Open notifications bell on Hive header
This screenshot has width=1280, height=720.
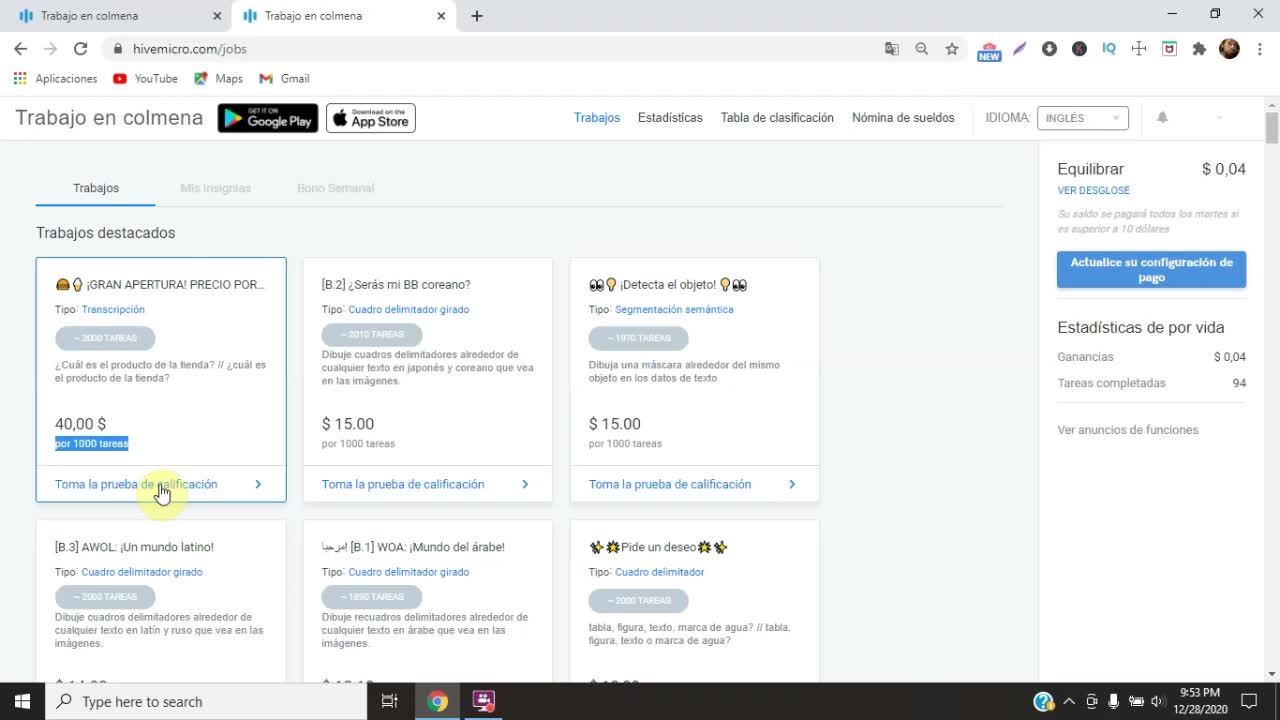click(x=1162, y=117)
